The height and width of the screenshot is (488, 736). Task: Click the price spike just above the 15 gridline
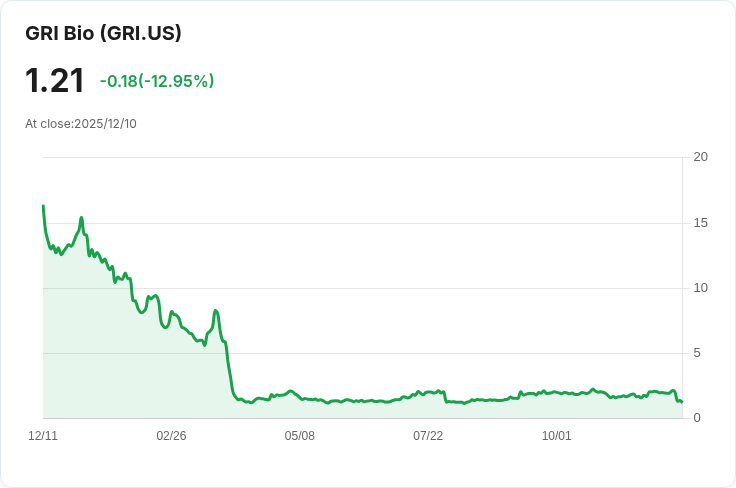[81, 218]
